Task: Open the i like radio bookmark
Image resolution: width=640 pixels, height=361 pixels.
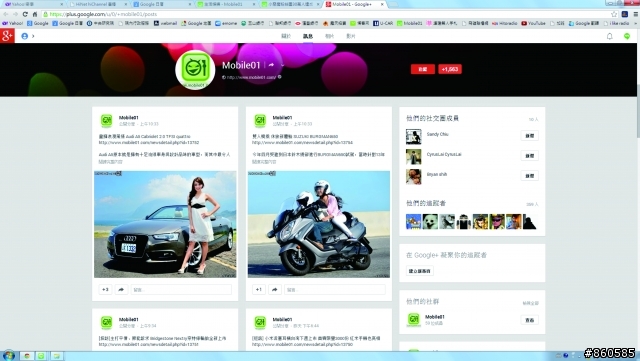Action: 616,23
